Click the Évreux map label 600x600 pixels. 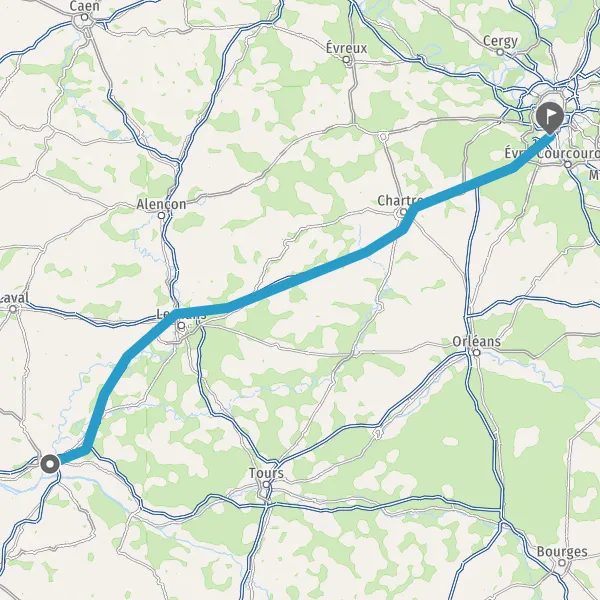[x=346, y=48]
